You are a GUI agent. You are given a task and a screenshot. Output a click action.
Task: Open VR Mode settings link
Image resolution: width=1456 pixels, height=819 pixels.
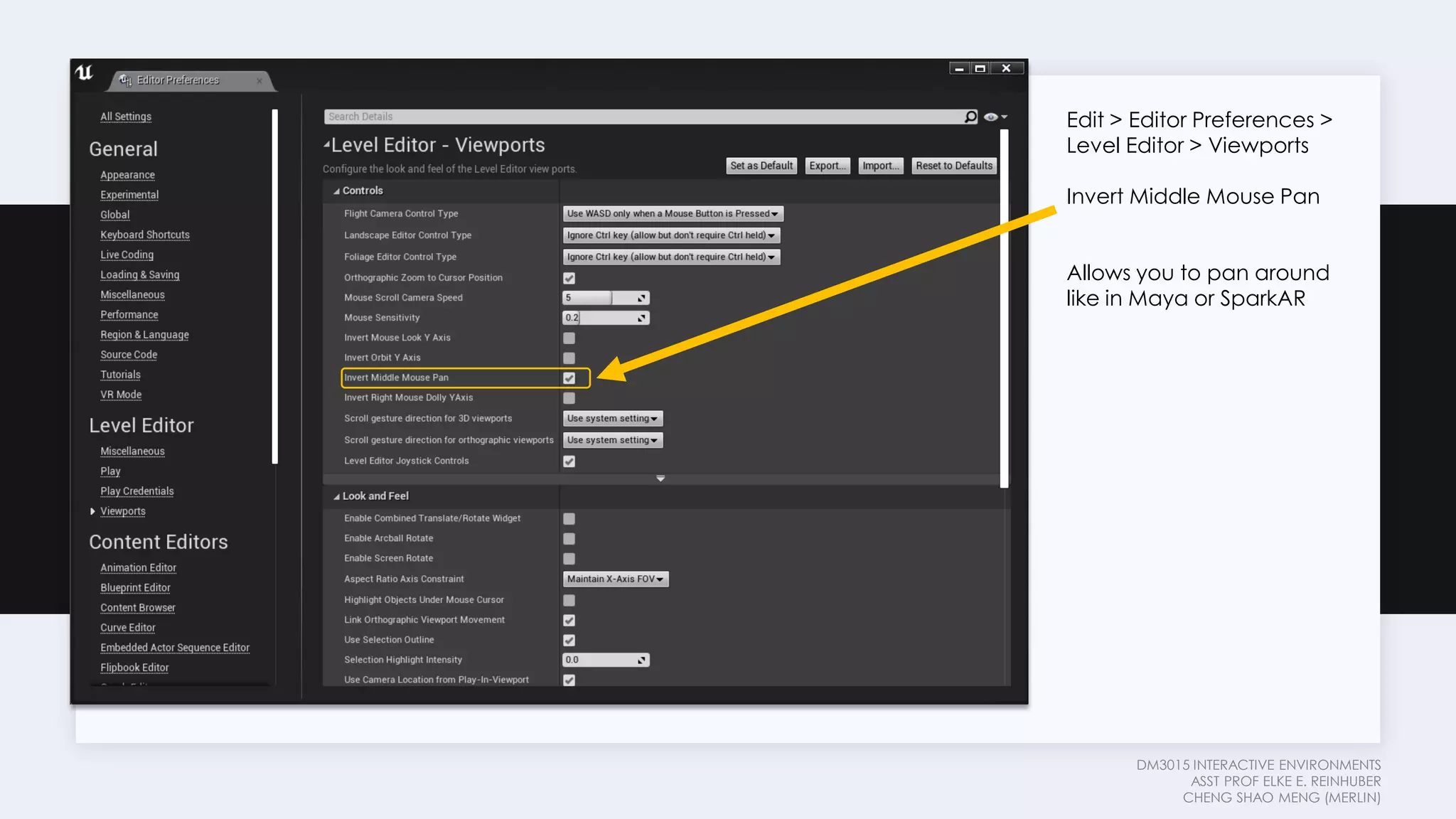(121, 395)
